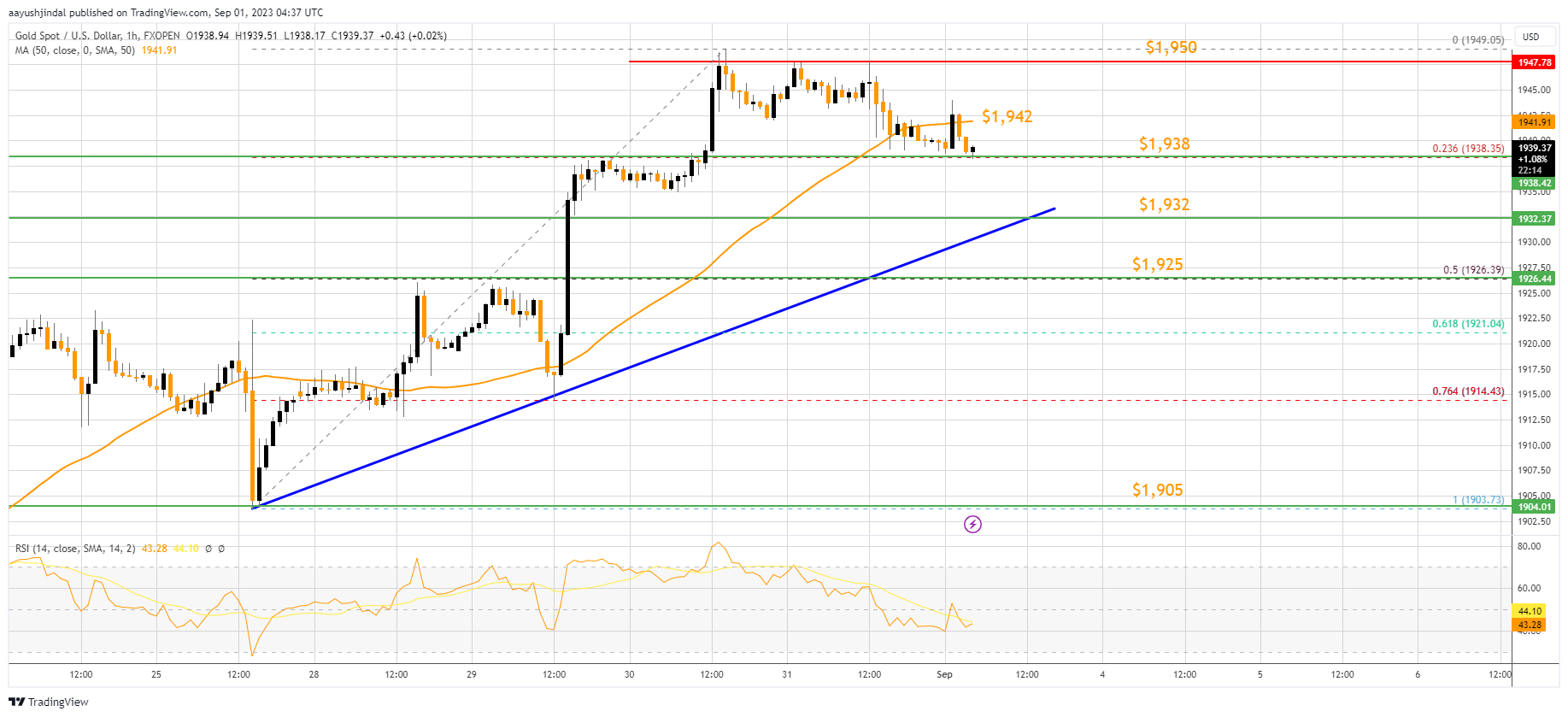Click the Fib 0.5 (1926.39) level label
The image size is (1568, 717).
[1473, 270]
